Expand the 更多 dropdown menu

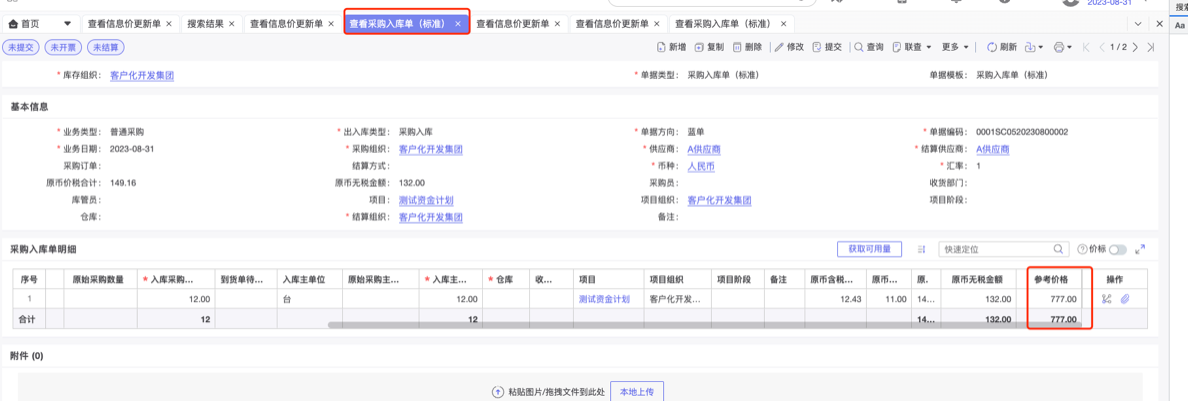tap(955, 47)
